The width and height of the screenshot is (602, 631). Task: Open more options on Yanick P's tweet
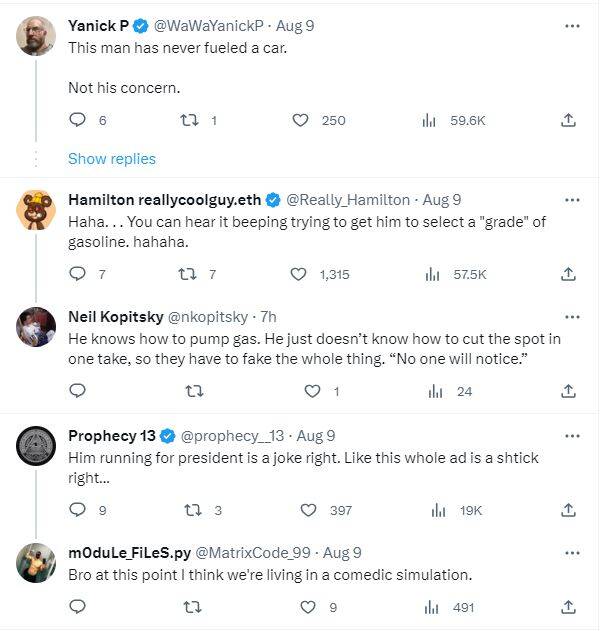(572, 25)
